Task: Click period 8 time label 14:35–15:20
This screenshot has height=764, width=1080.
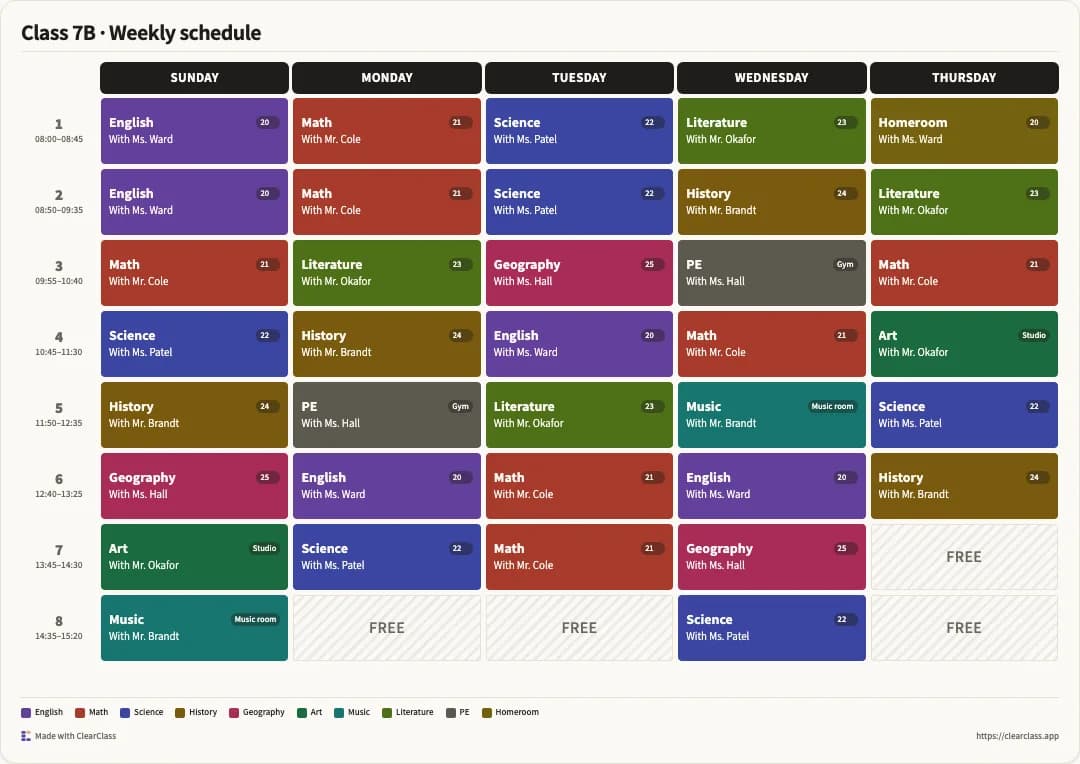Action: [x=59, y=636]
